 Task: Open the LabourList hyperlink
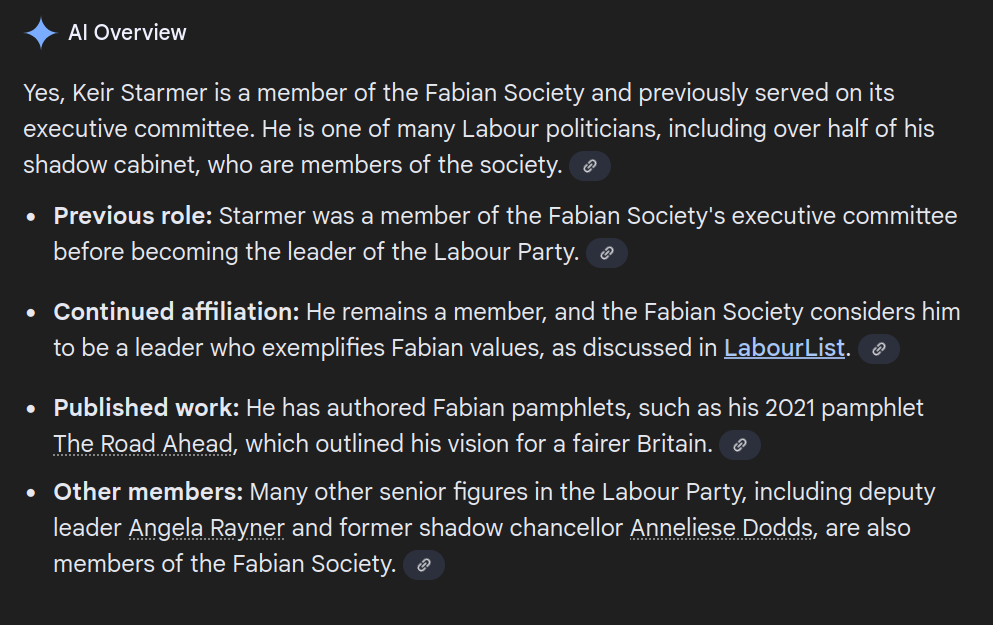tap(785, 348)
